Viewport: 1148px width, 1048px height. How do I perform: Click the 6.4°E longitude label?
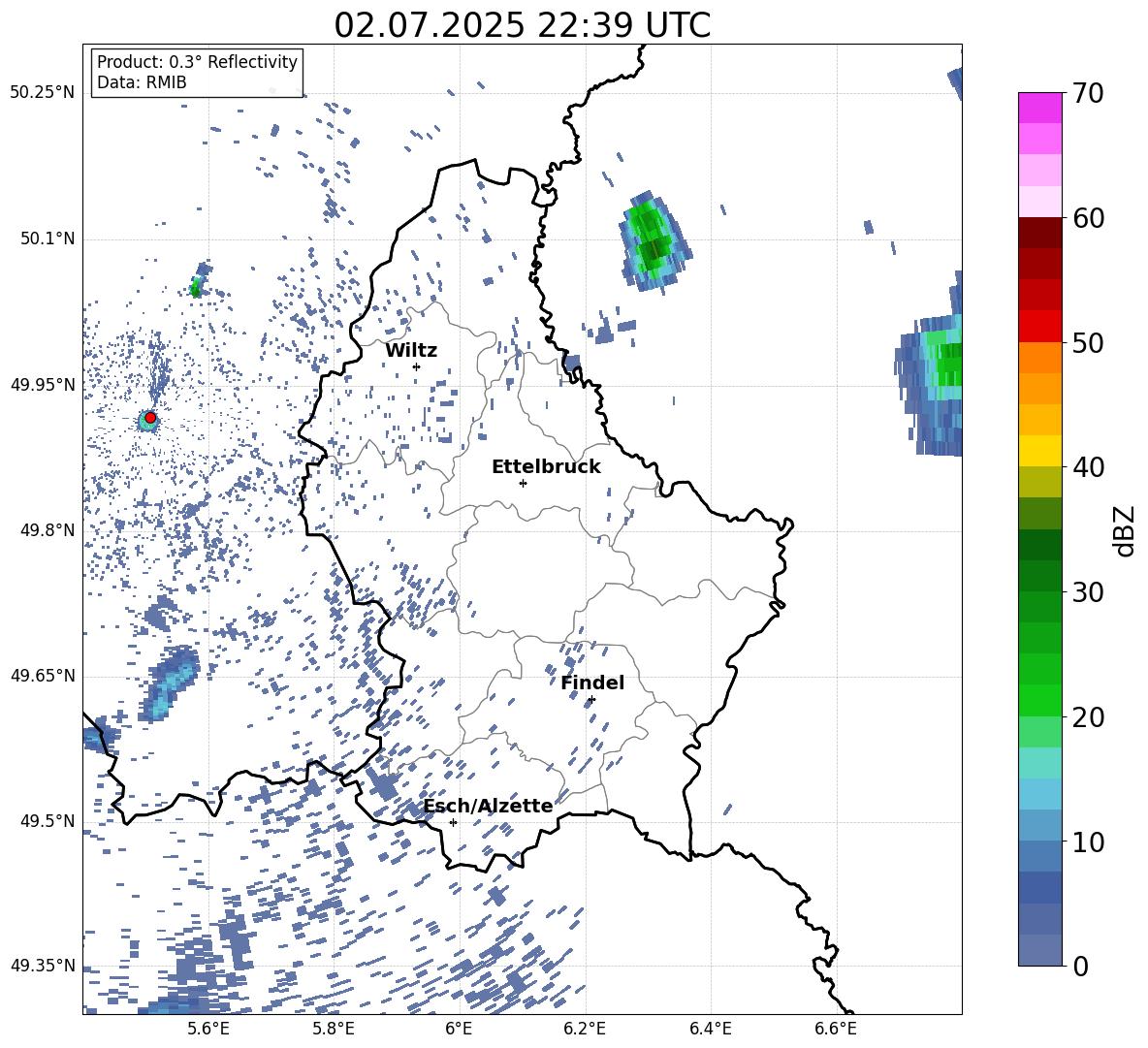pyautogui.click(x=711, y=1029)
